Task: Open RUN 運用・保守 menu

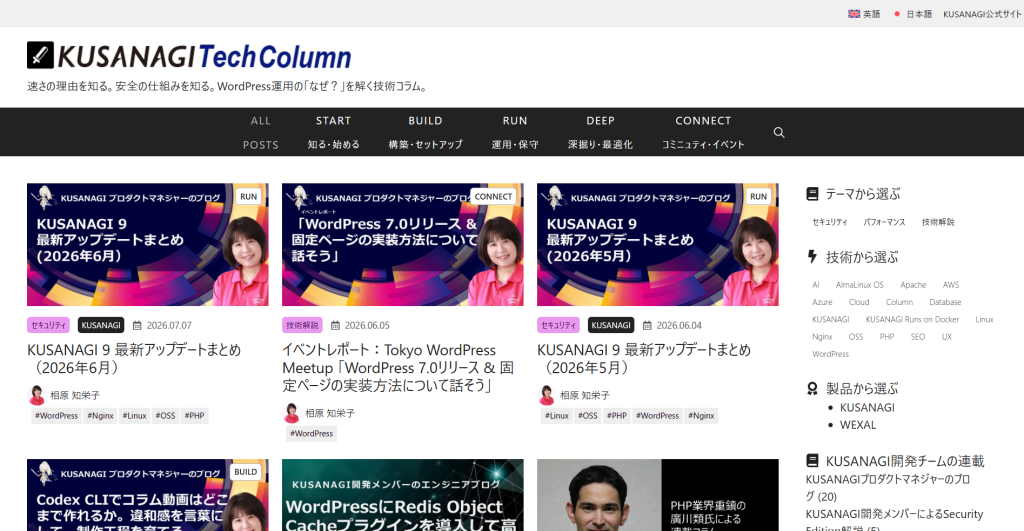Action: 515,133
